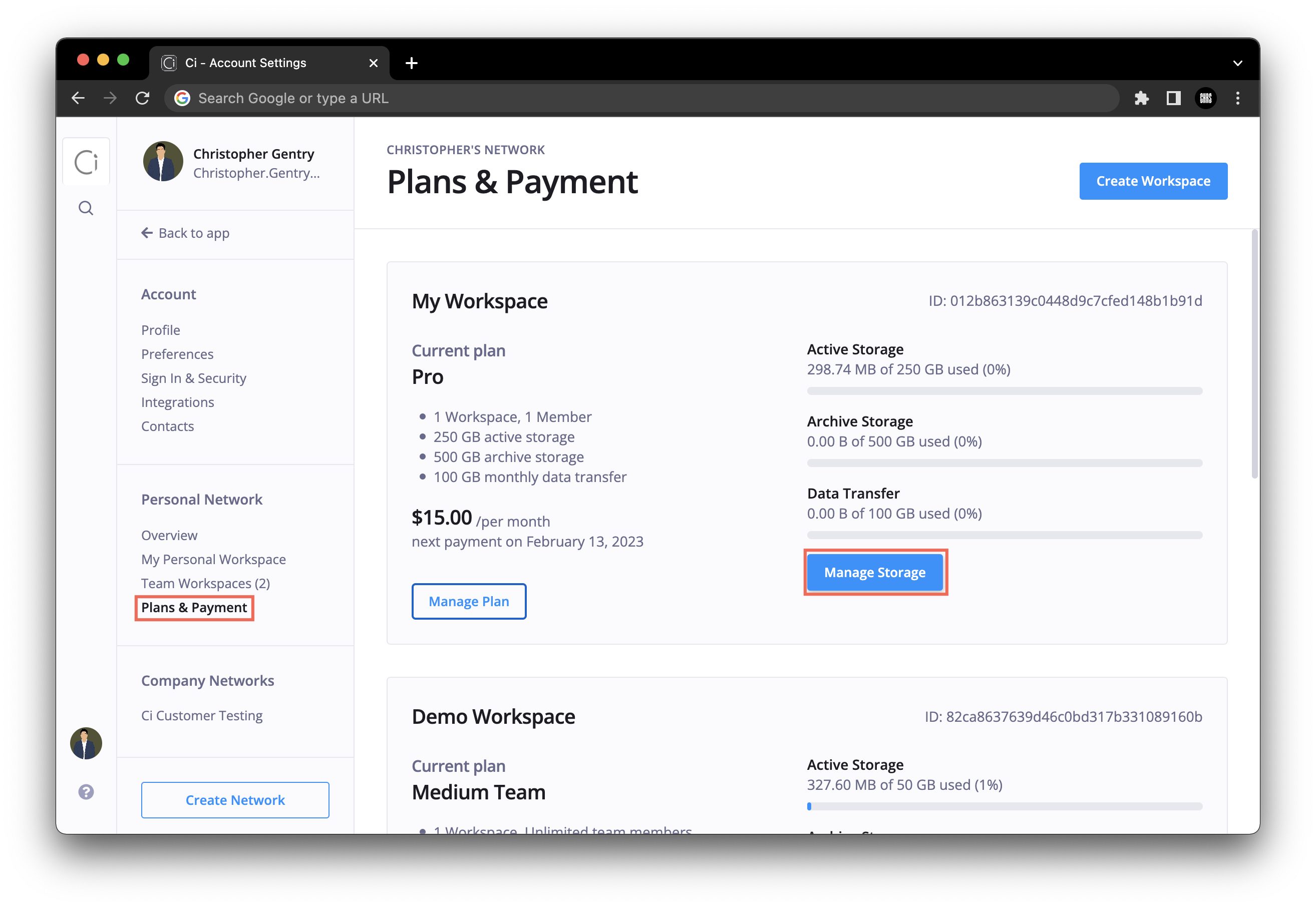Click the page vertical scrollbar

[x=1254, y=354]
